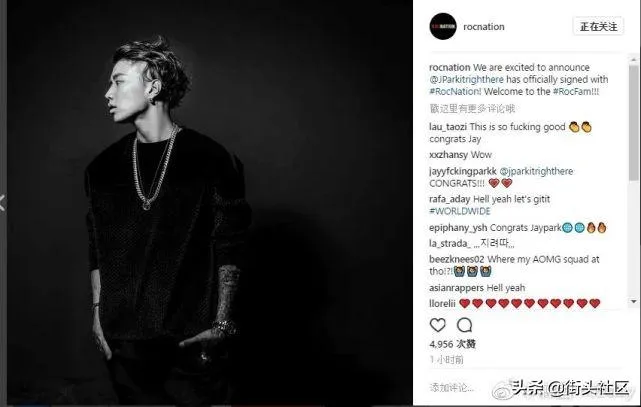
Task: Open jayyfckingparkk commenter profile
Action: pyautogui.click(x=463, y=171)
